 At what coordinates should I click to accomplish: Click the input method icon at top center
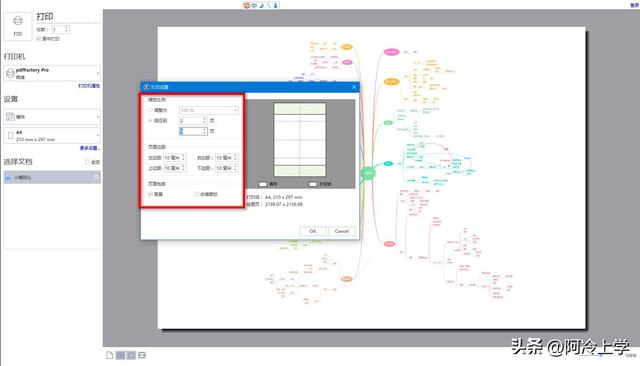[x=247, y=5]
